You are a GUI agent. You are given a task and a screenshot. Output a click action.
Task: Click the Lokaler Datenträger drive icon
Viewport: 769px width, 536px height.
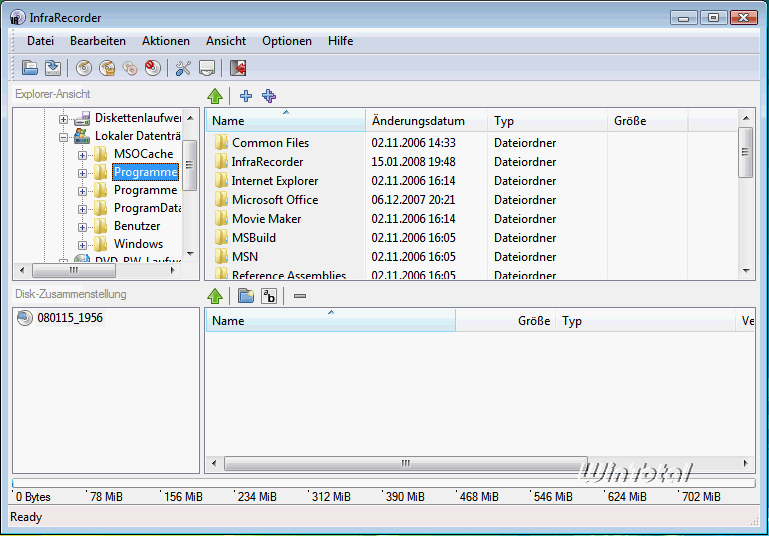82,136
